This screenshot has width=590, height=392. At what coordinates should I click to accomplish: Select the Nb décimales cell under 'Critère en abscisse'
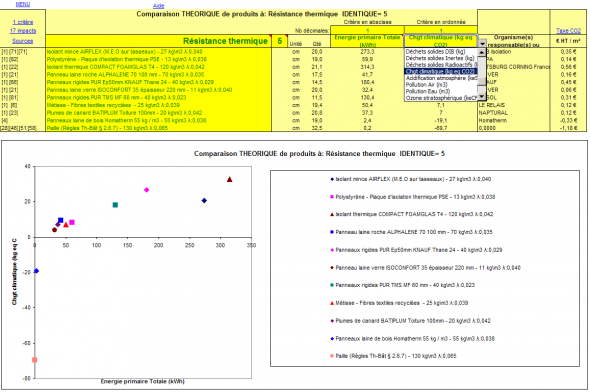coord(367,30)
